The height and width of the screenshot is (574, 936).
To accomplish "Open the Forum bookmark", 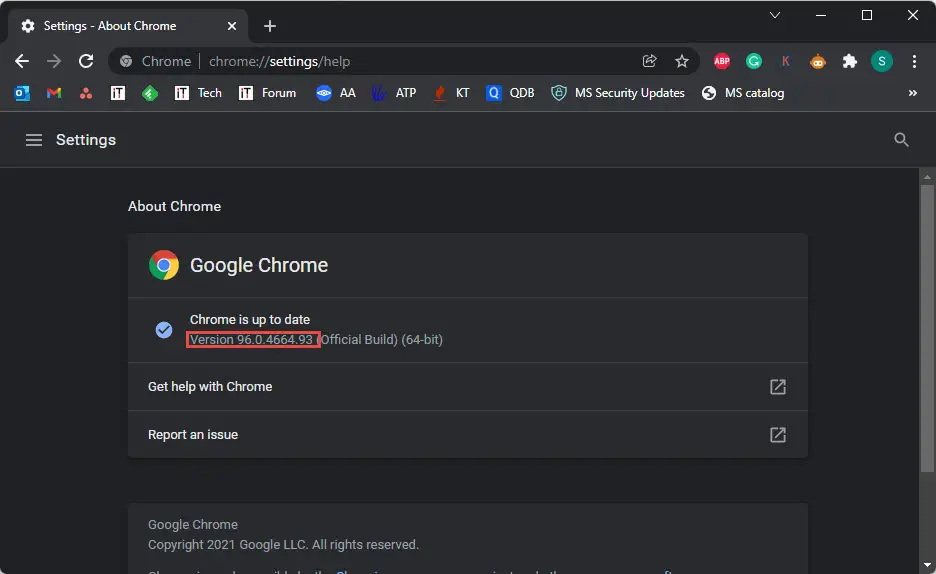I will point(267,93).
